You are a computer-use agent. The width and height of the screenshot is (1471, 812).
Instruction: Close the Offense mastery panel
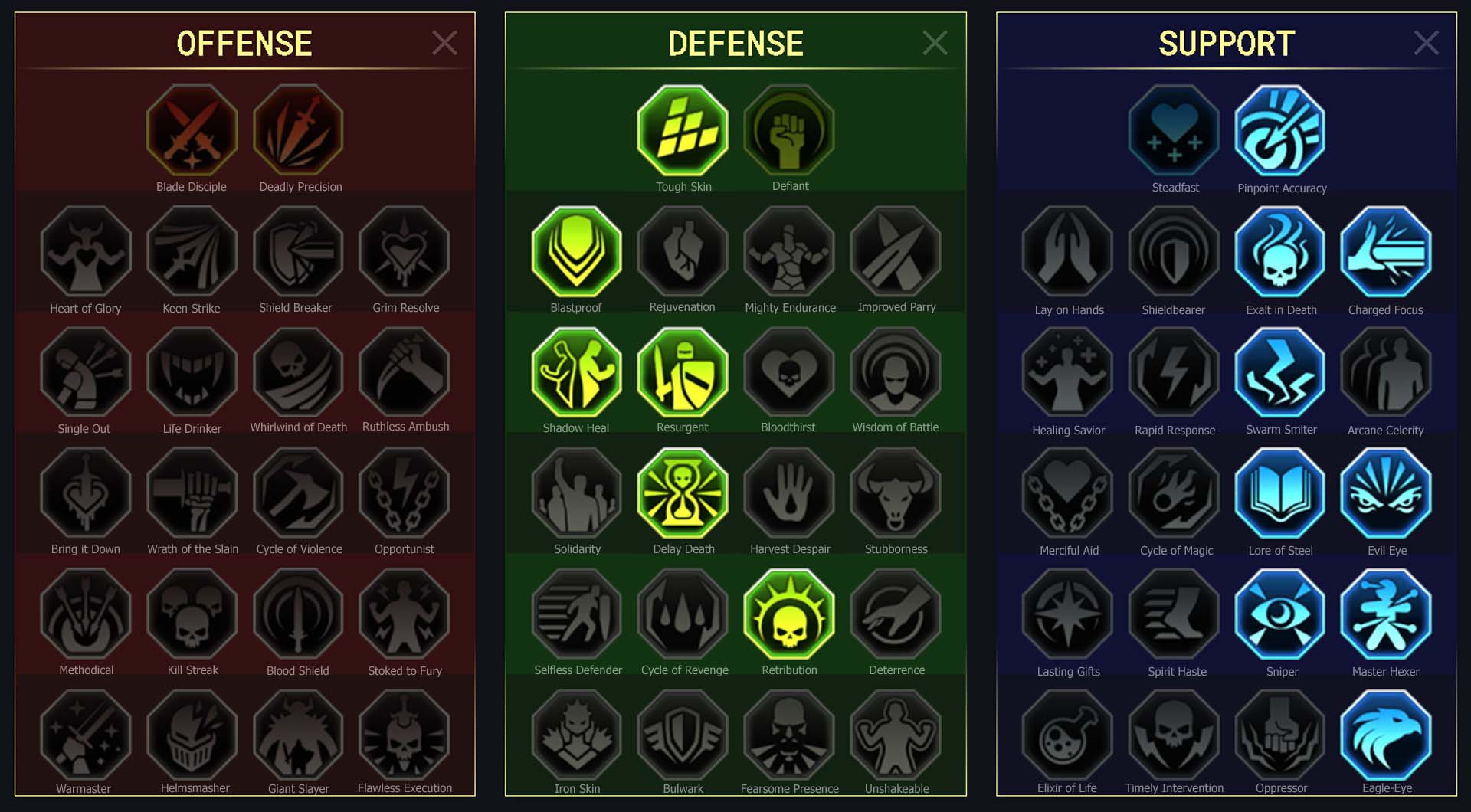click(x=444, y=43)
